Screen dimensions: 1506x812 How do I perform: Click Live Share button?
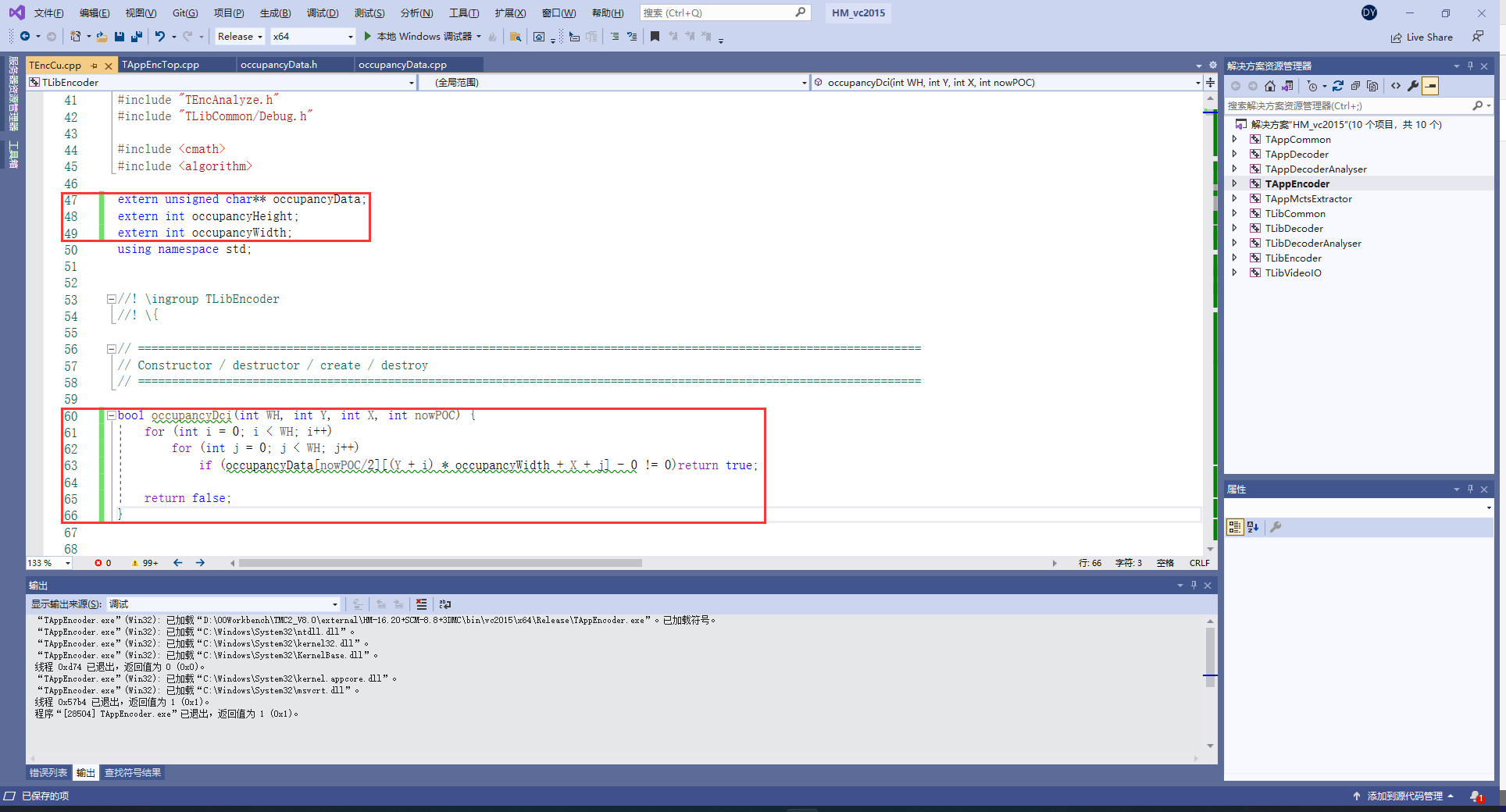click(1422, 37)
